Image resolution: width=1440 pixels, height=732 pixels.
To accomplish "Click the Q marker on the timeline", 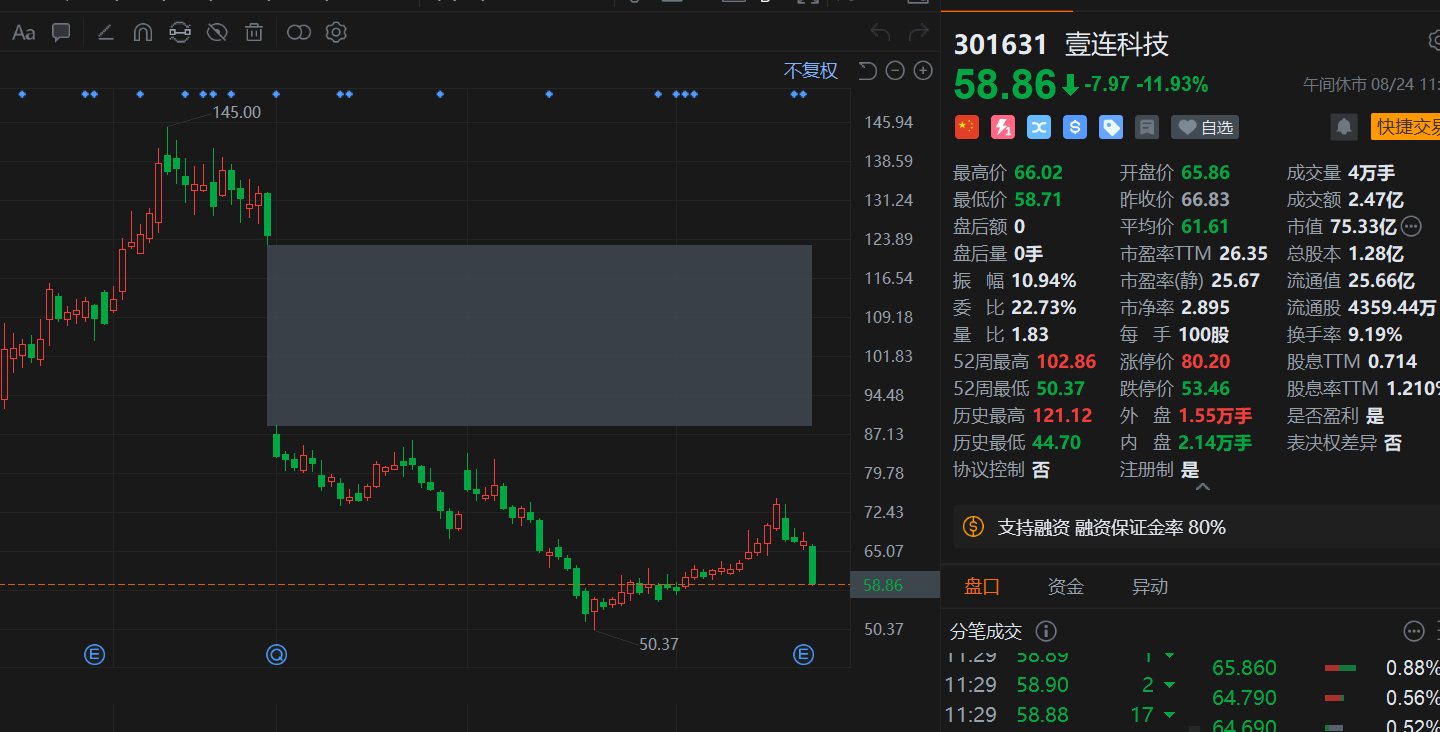I will tap(276, 655).
